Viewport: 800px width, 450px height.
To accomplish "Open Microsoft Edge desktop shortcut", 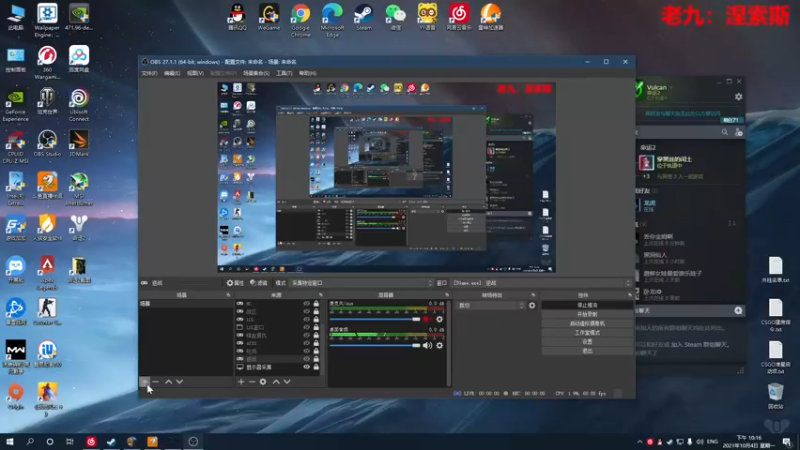I will point(332,18).
